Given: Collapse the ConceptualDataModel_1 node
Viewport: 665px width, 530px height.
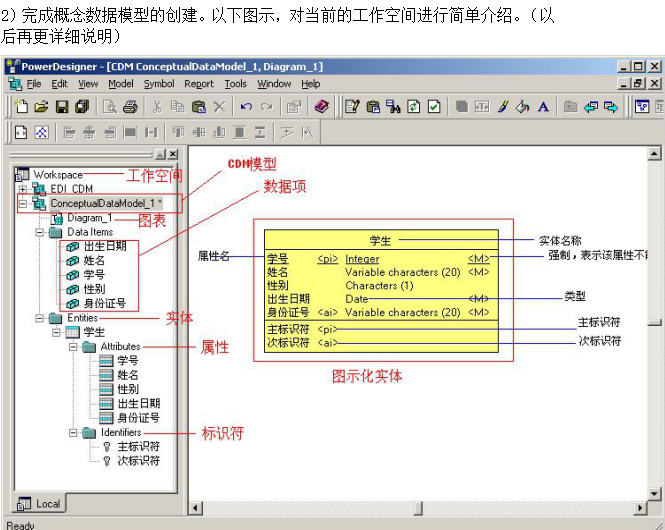Looking at the screenshot, I should pos(23,203).
